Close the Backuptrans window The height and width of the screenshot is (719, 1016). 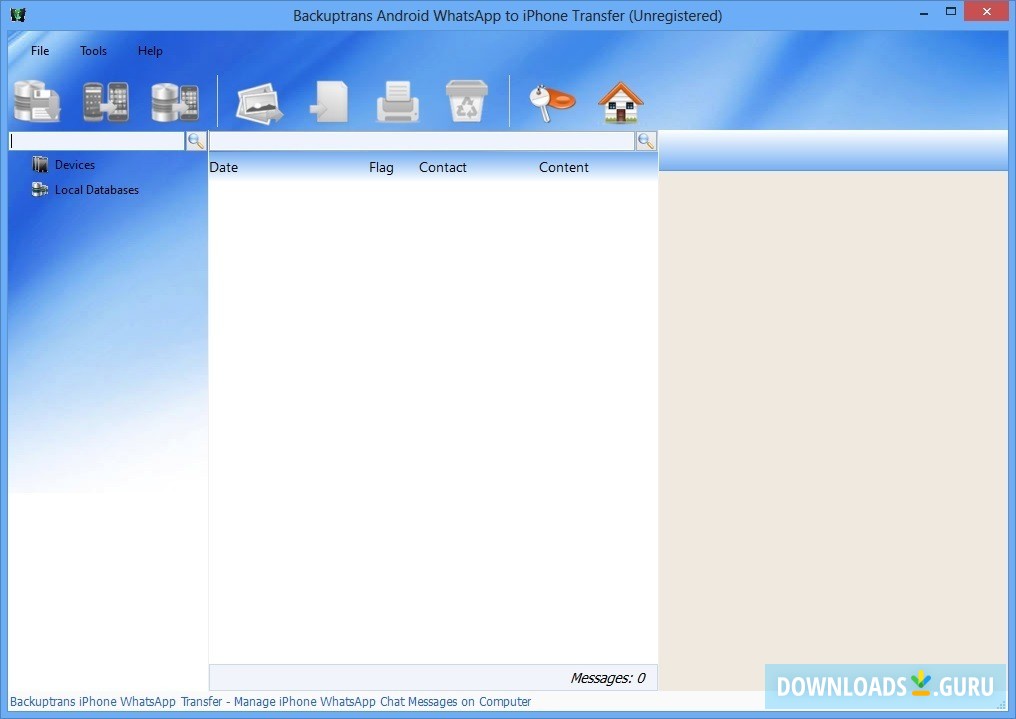tap(986, 12)
